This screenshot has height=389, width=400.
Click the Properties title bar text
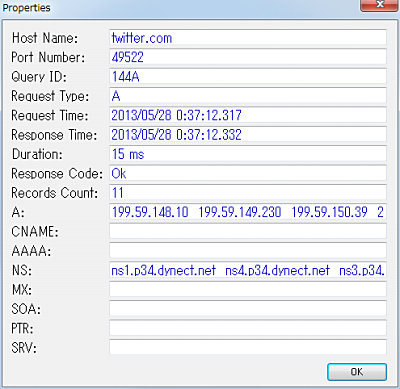tap(26, 8)
